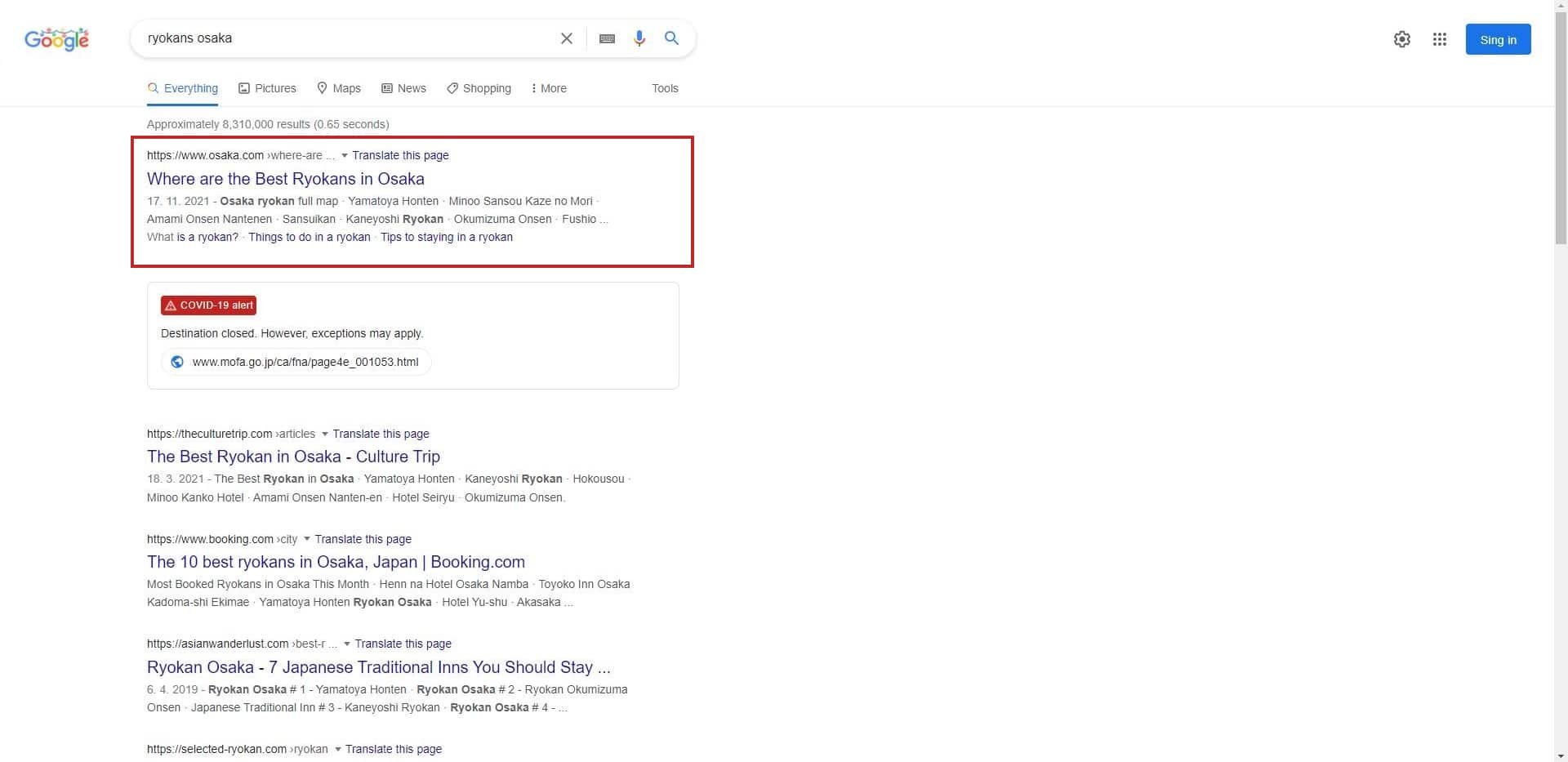The image size is (1568, 762).
Task: Click the https://theculturetrip.com URL text
Action: pyautogui.click(x=209, y=434)
